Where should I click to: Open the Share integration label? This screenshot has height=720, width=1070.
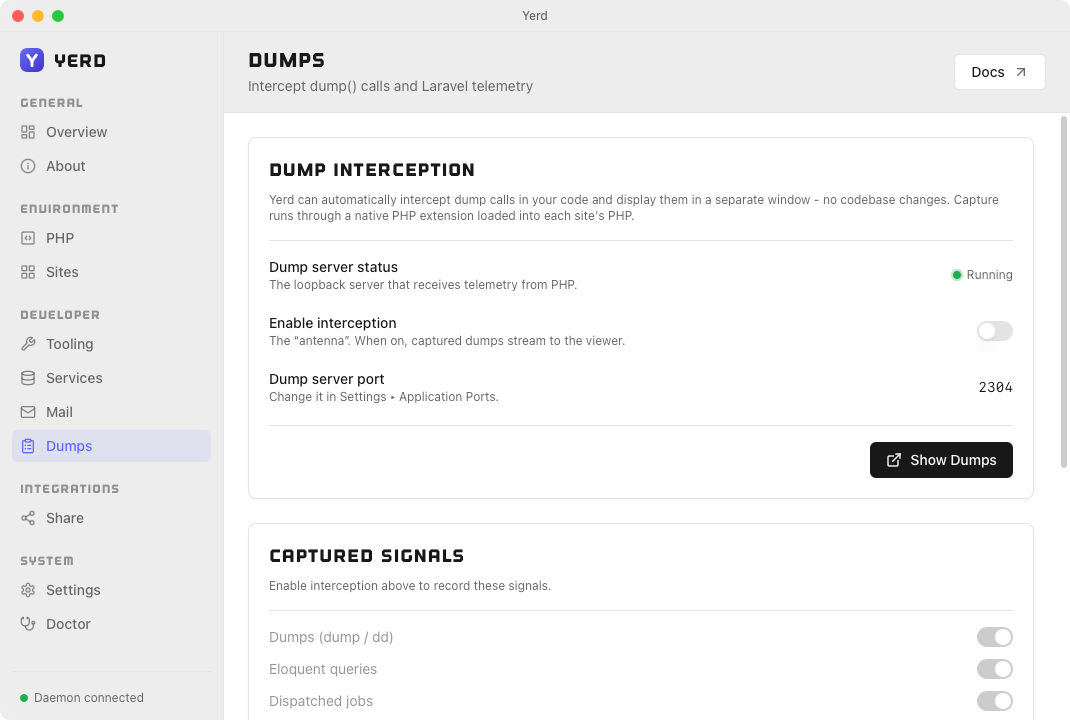click(65, 518)
